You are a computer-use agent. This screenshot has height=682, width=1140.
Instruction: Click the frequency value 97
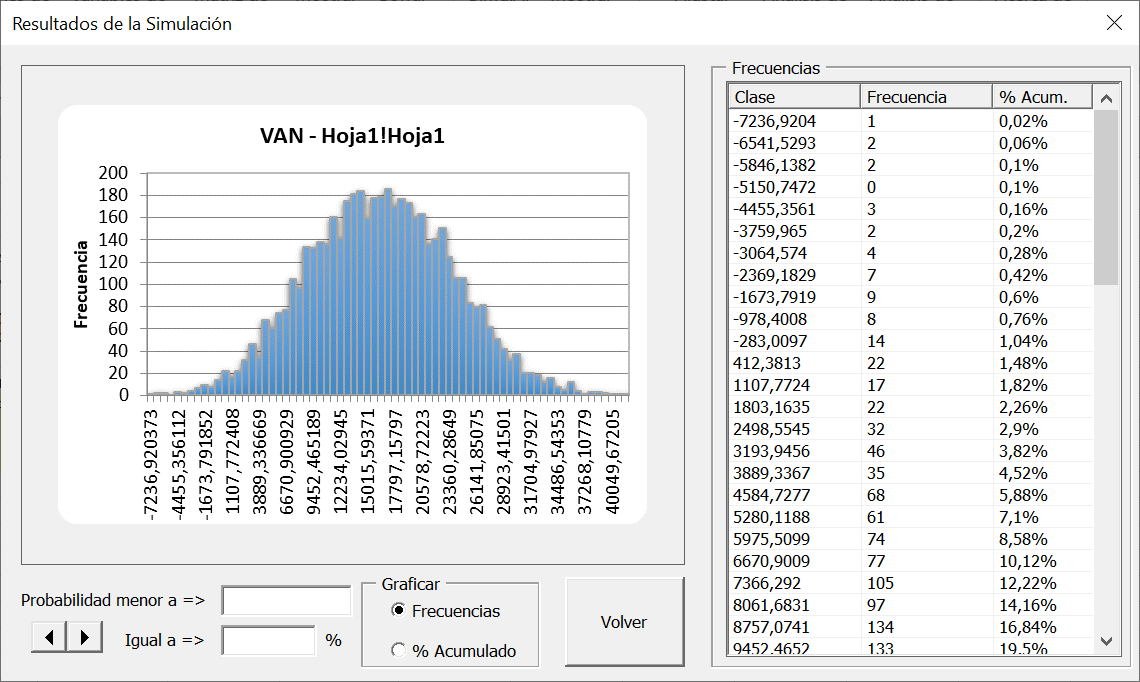point(876,605)
